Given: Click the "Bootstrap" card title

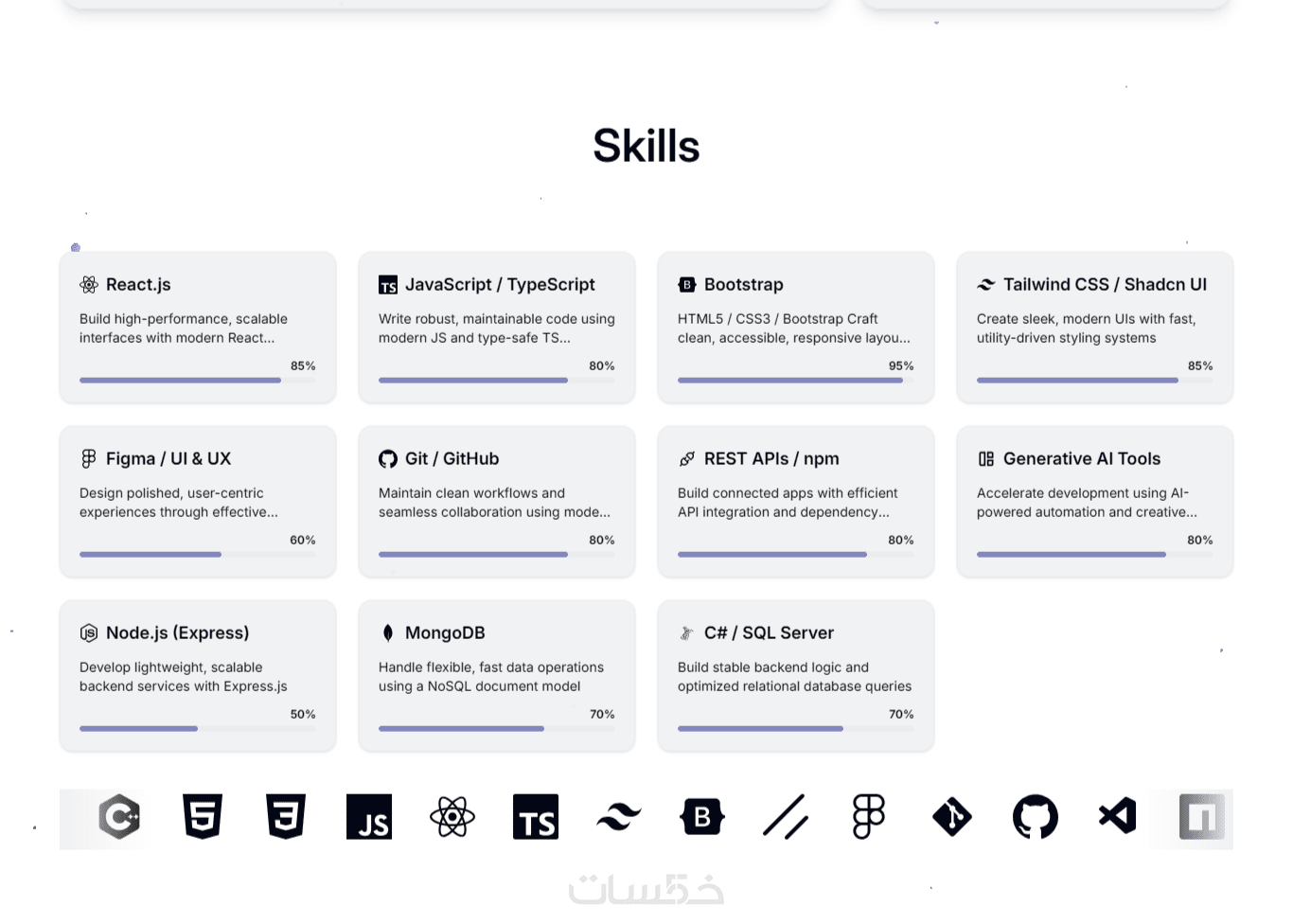Looking at the screenshot, I should 744,285.
